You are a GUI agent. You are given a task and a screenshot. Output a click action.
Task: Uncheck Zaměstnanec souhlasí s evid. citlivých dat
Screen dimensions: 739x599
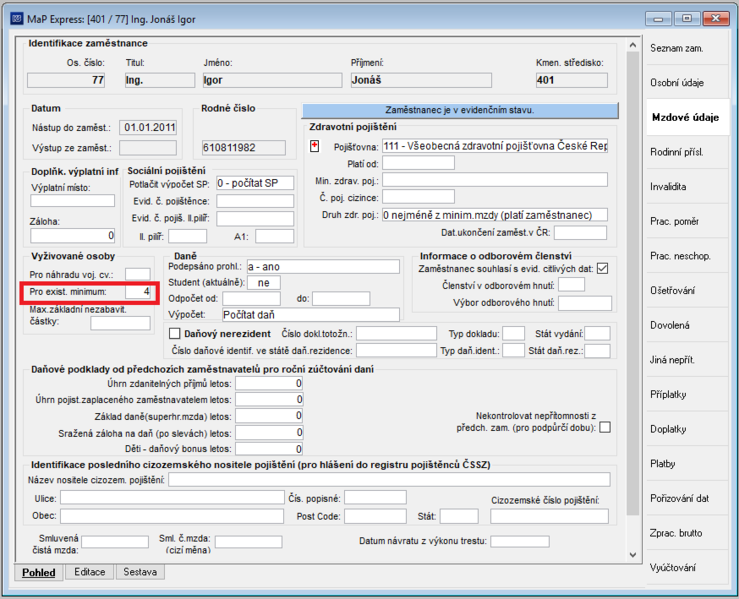(602, 269)
